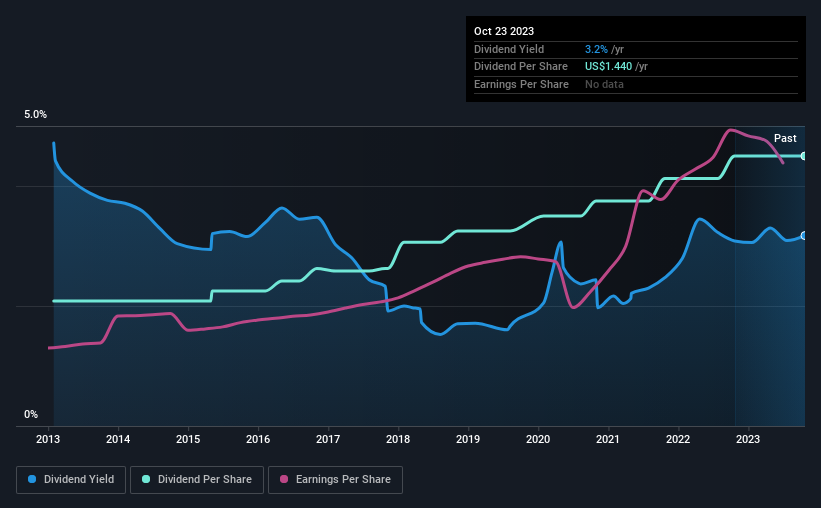The width and height of the screenshot is (821, 508).
Task: Click the 2021 x-axis label
Action: pyautogui.click(x=608, y=439)
